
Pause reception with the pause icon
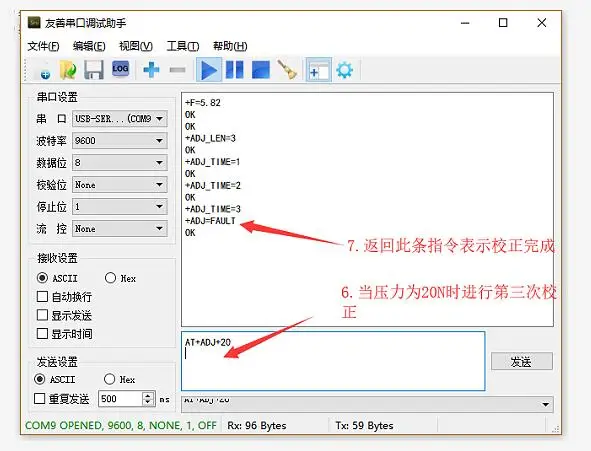coord(234,70)
